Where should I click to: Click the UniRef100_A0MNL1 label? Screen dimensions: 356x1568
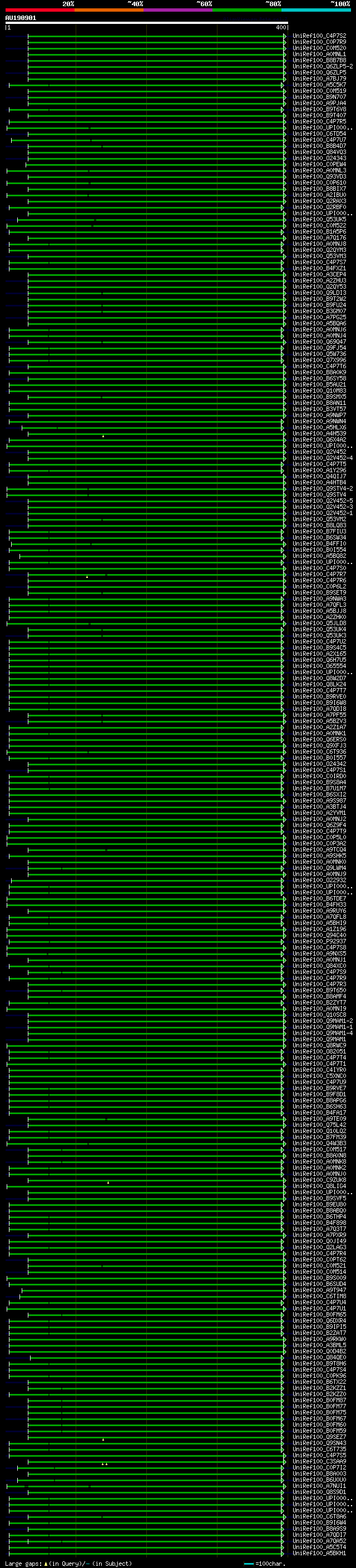click(x=319, y=54)
